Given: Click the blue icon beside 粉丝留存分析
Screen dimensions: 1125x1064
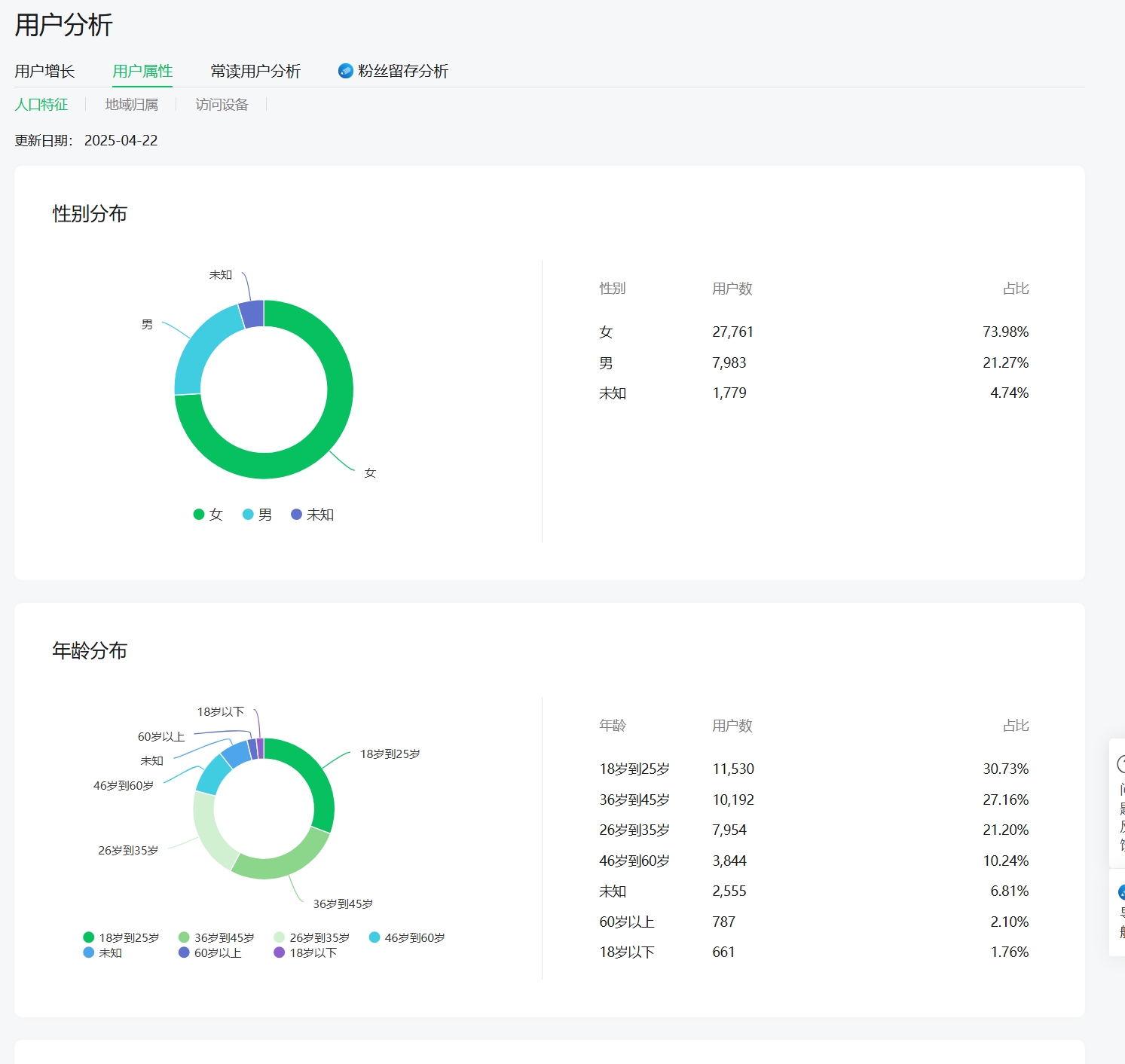Looking at the screenshot, I should [345, 71].
